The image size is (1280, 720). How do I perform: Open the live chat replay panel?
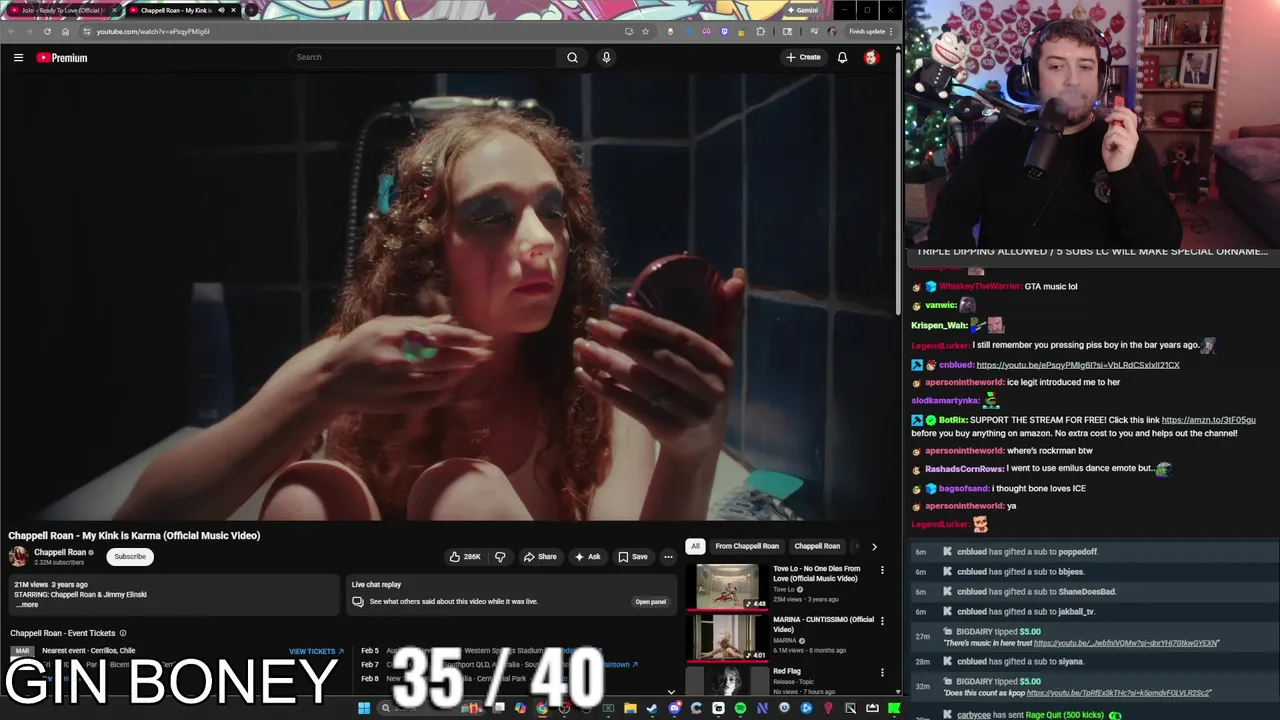pyautogui.click(x=650, y=602)
